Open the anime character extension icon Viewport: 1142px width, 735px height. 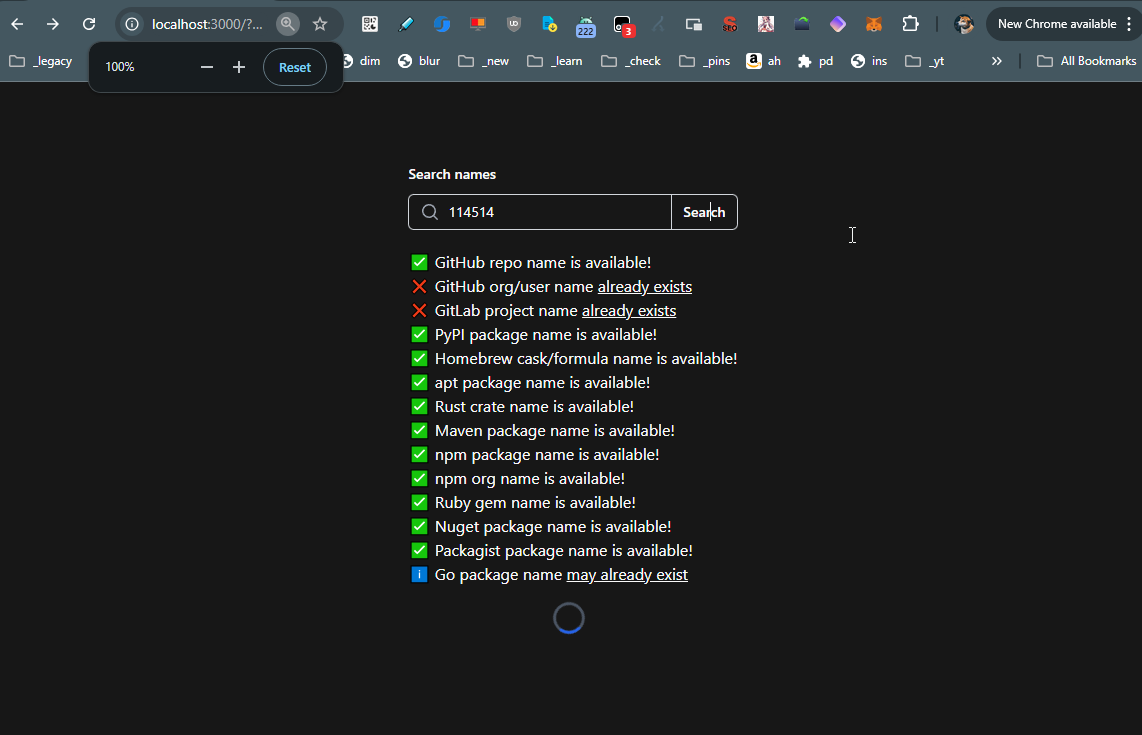tap(765, 24)
